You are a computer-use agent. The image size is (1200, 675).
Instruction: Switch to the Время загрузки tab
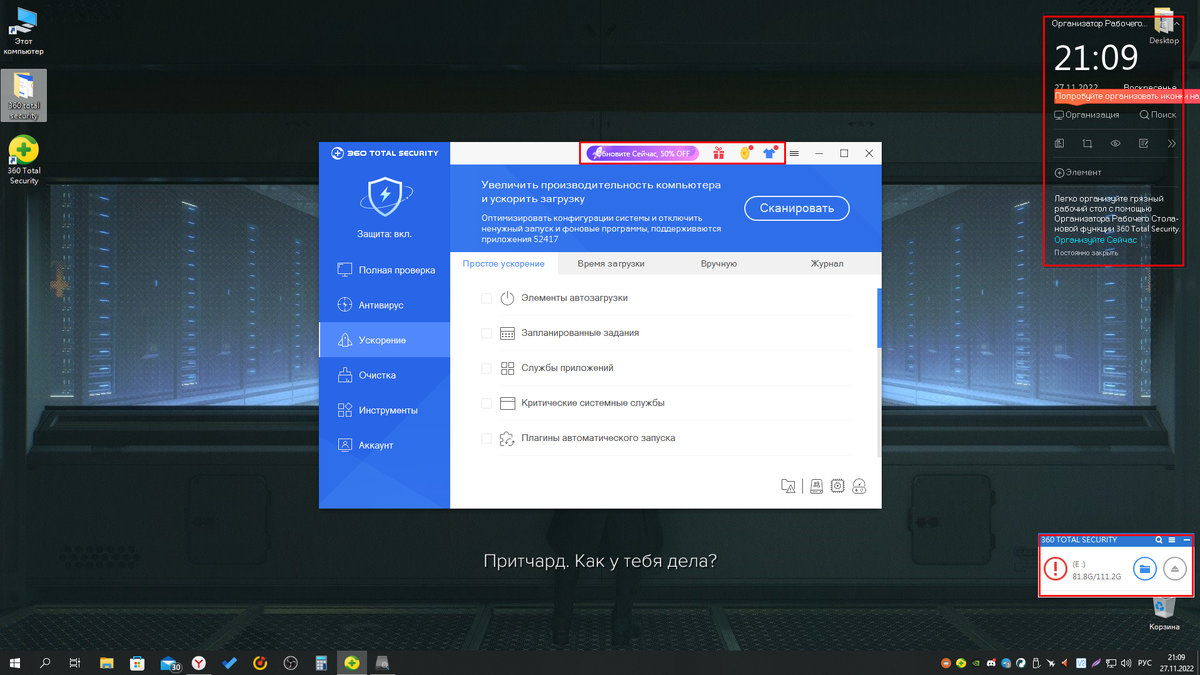point(611,263)
